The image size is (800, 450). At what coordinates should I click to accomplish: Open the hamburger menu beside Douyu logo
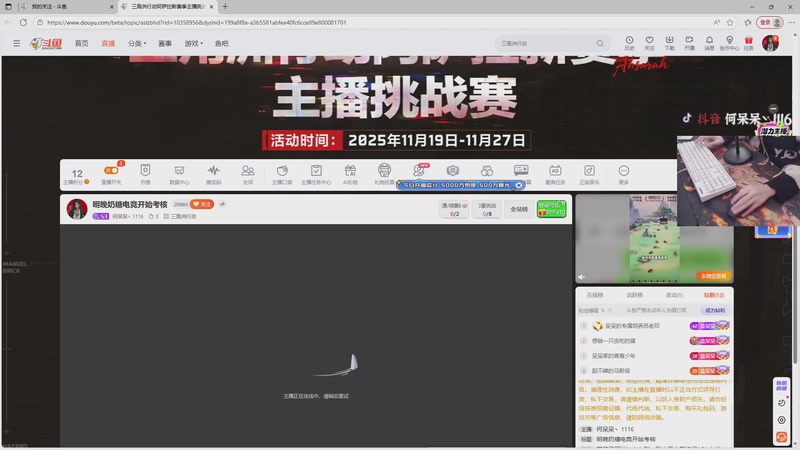16,43
